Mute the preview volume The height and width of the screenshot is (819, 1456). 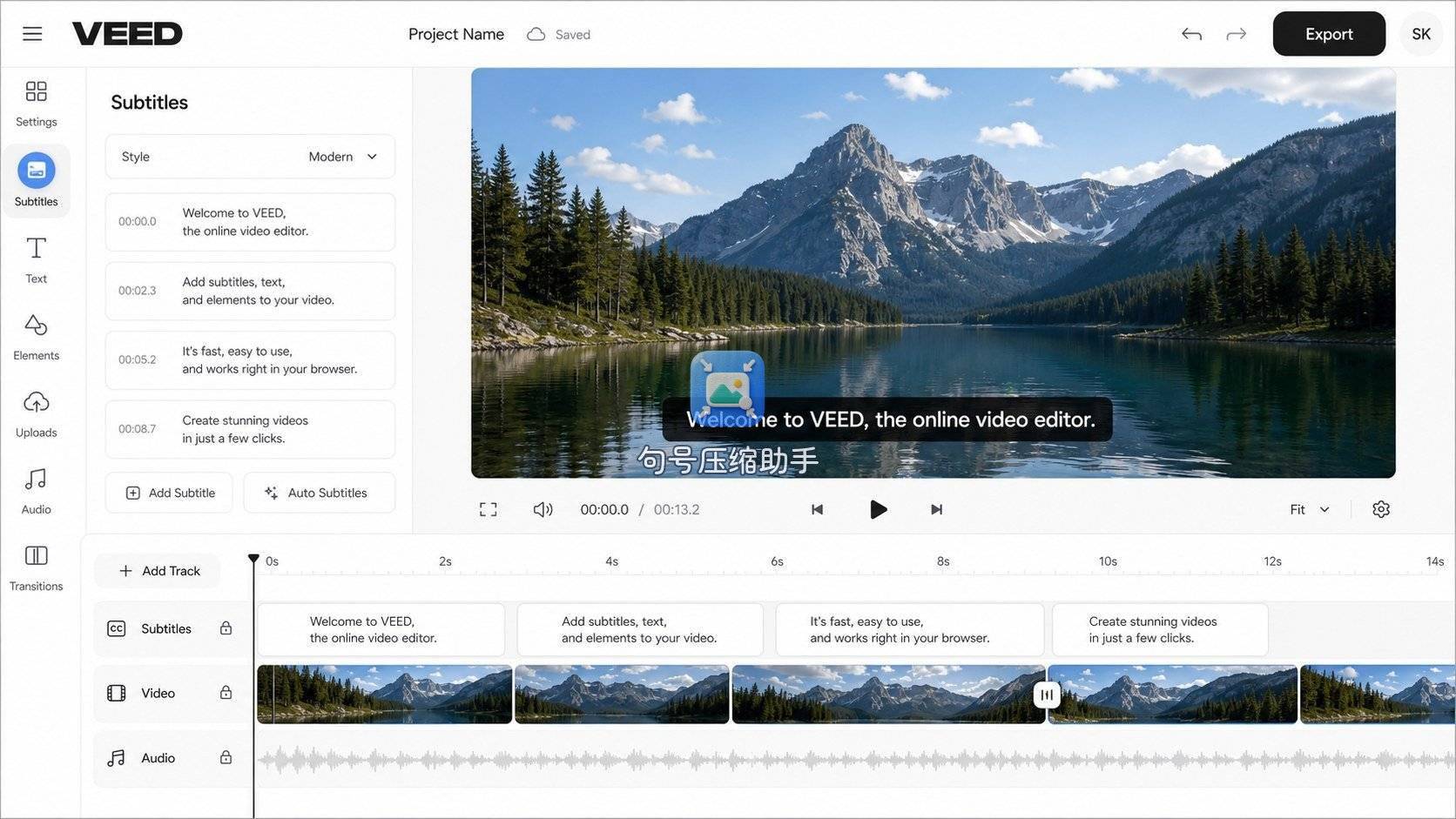point(543,509)
